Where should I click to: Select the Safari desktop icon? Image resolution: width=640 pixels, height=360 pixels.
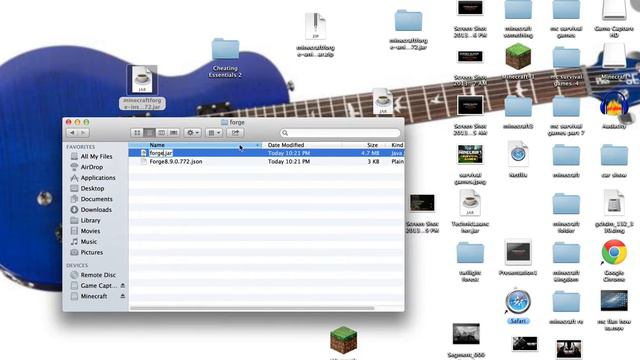518,302
